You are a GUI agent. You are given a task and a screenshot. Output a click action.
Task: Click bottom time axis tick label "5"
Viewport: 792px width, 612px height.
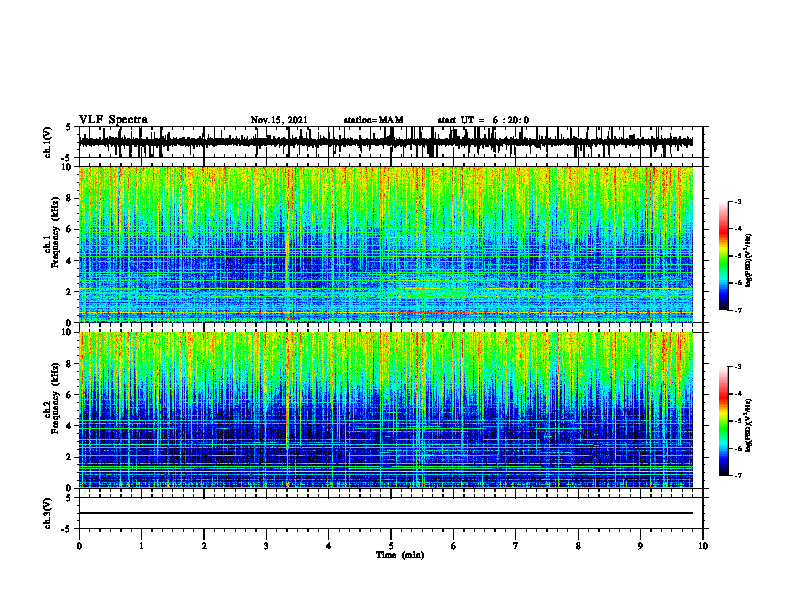coord(391,546)
